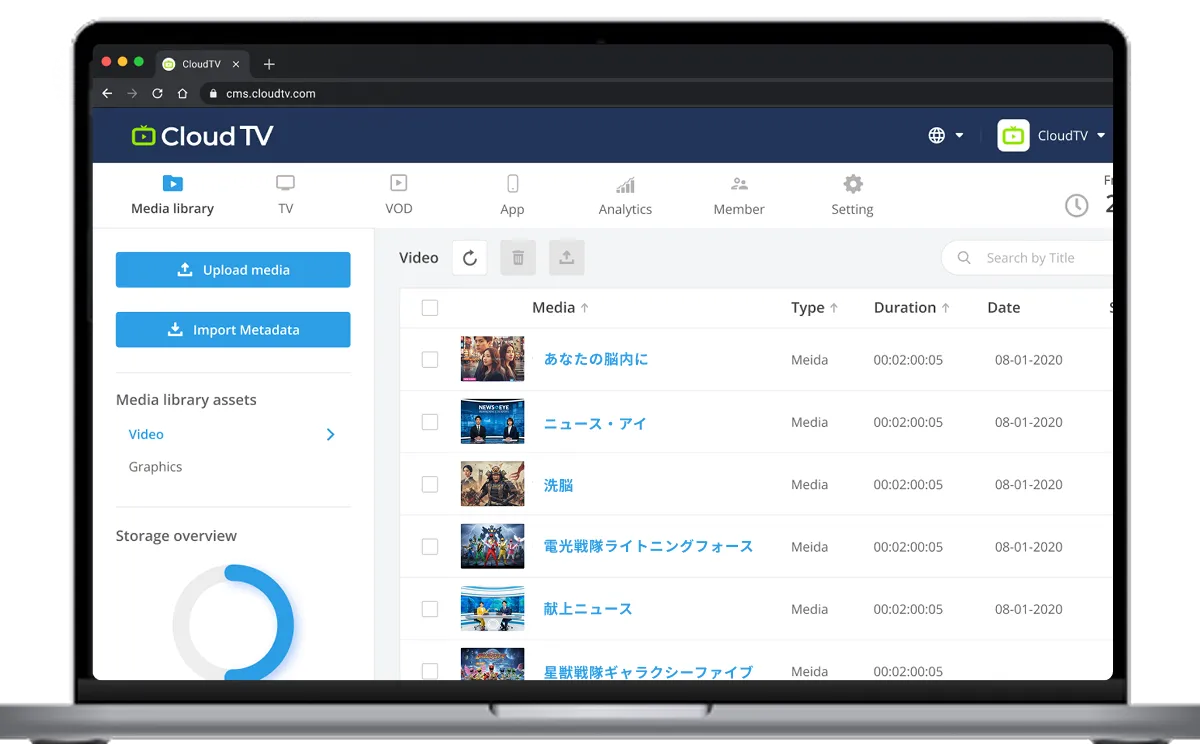The image size is (1200, 744).
Task: Click the export upload icon in toolbar
Action: pyautogui.click(x=566, y=258)
